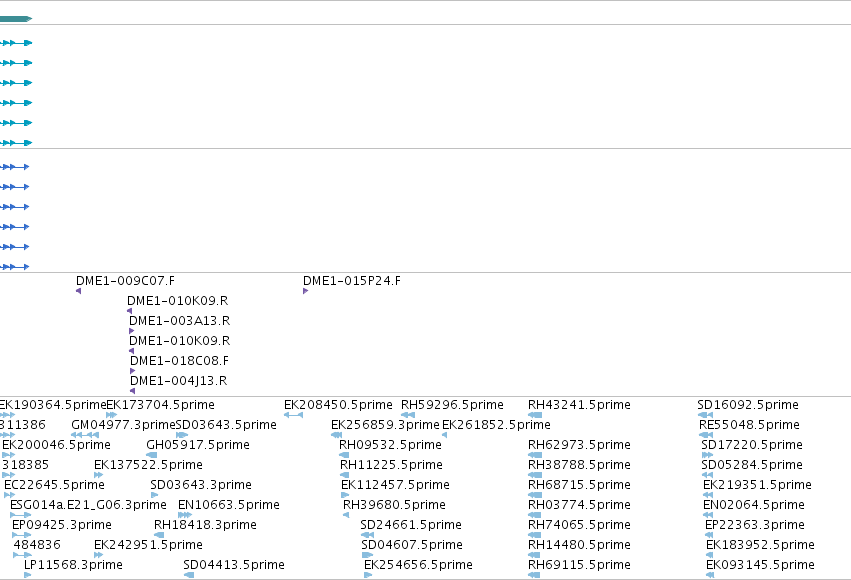The height and width of the screenshot is (580, 851).
Task: Open the SD04413.5prime label
Action: click(x=234, y=565)
